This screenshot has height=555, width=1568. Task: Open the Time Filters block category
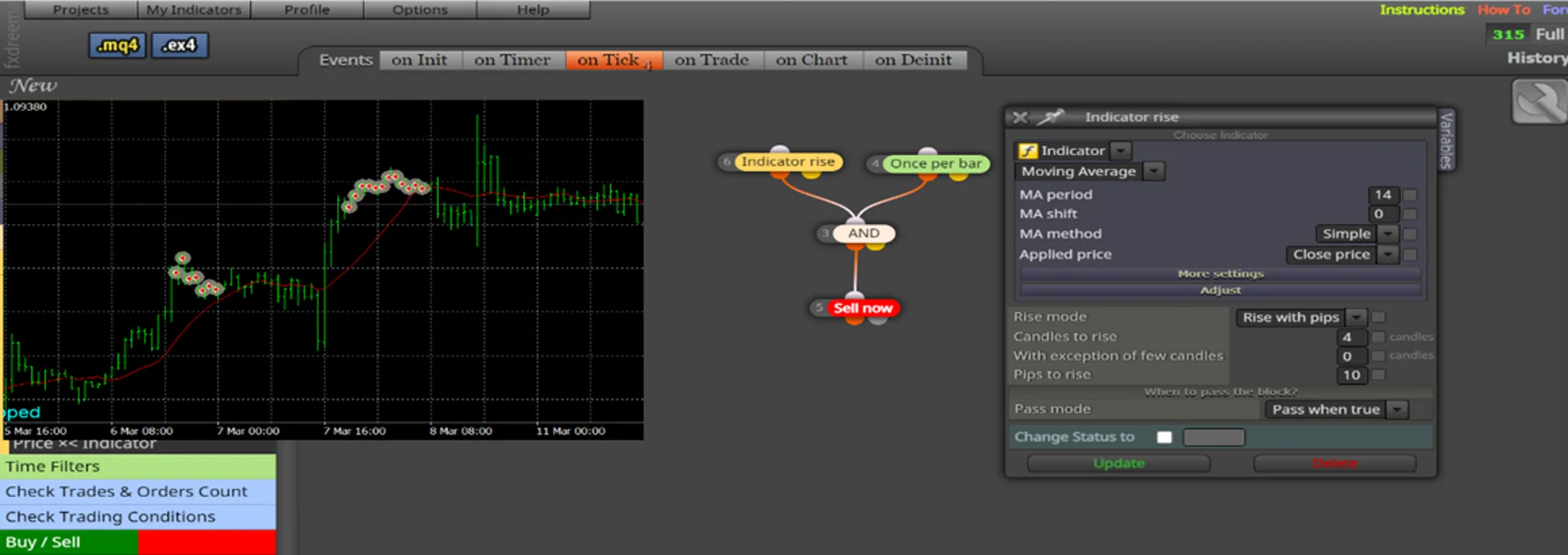click(x=138, y=466)
